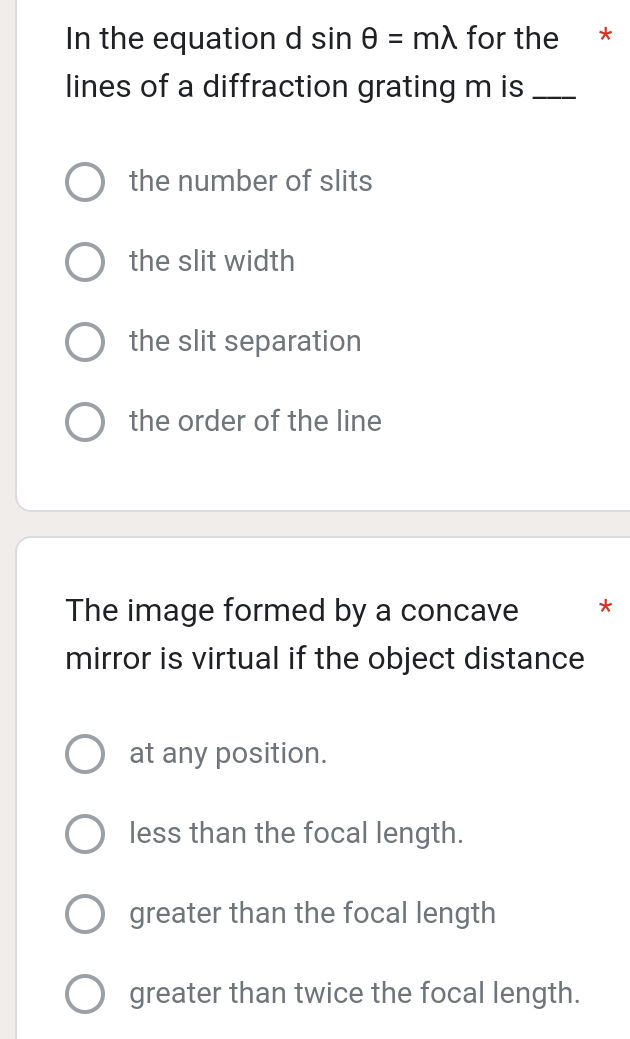Screen dimensions: 630x1039
Task: Click the red asterisk on the concave mirror question
Action: click(602, 607)
